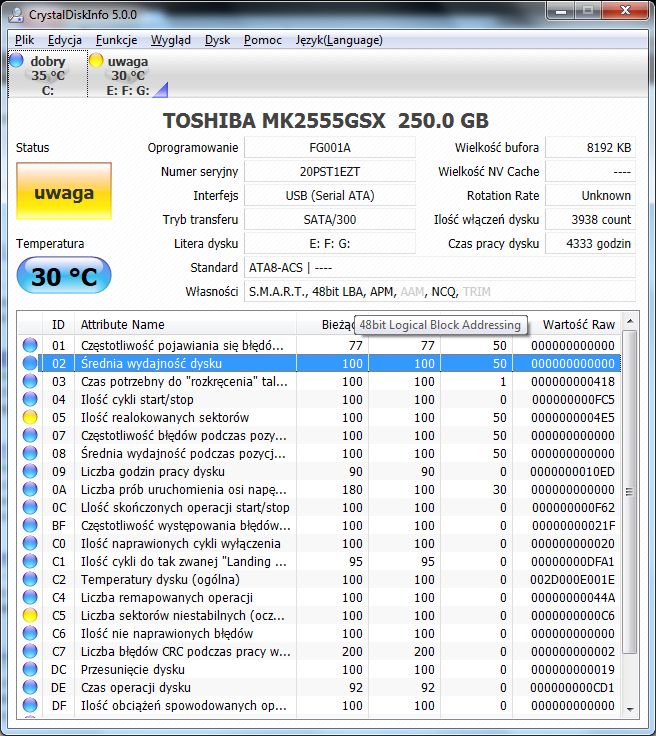Sort by the Attribute Name column header
Screen dimensions: 656x736
coord(185,324)
